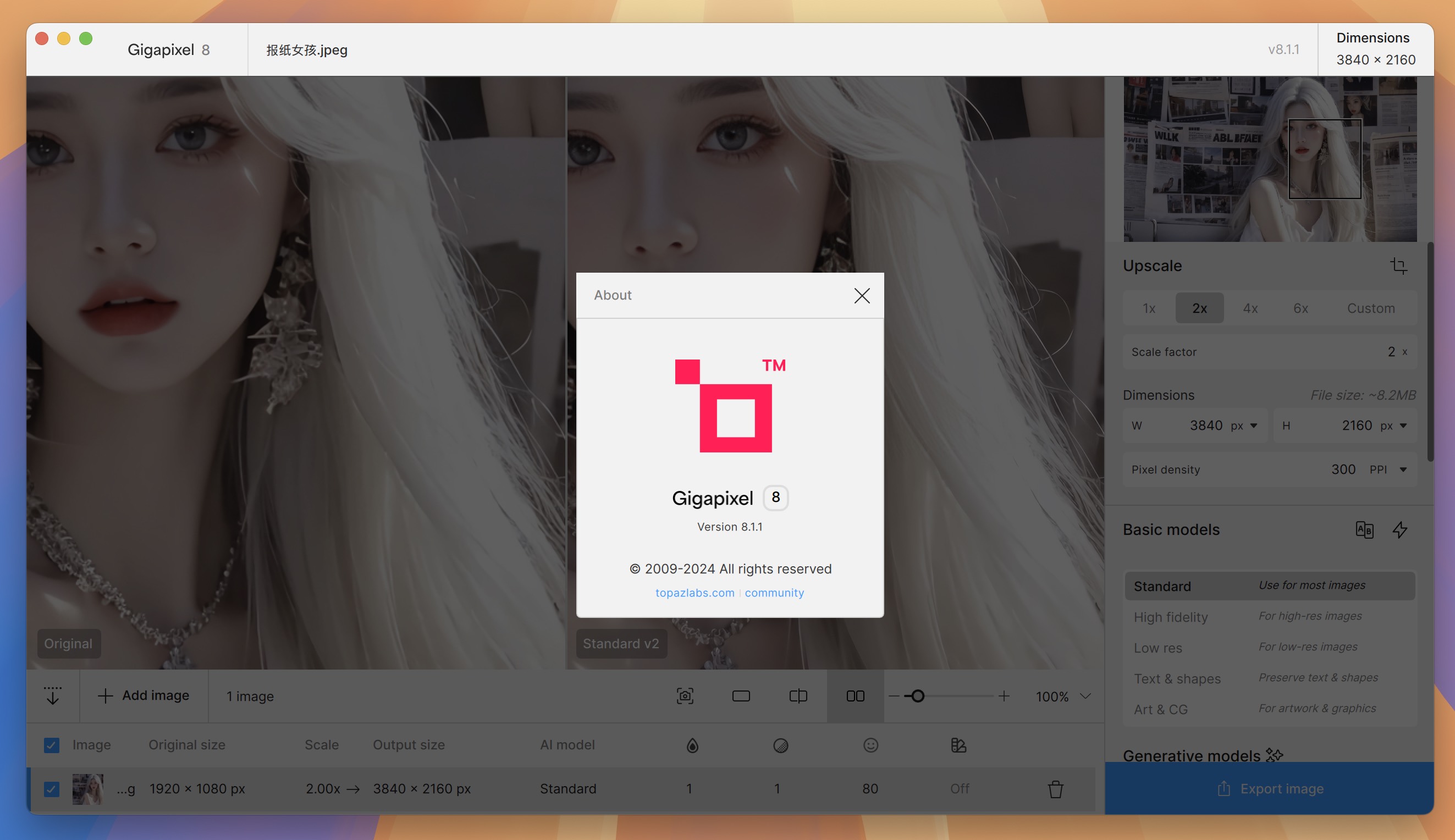The width and height of the screenshot is (1455, 840).
Task: Click the Original preview label
Action: [x=68, y=643]
